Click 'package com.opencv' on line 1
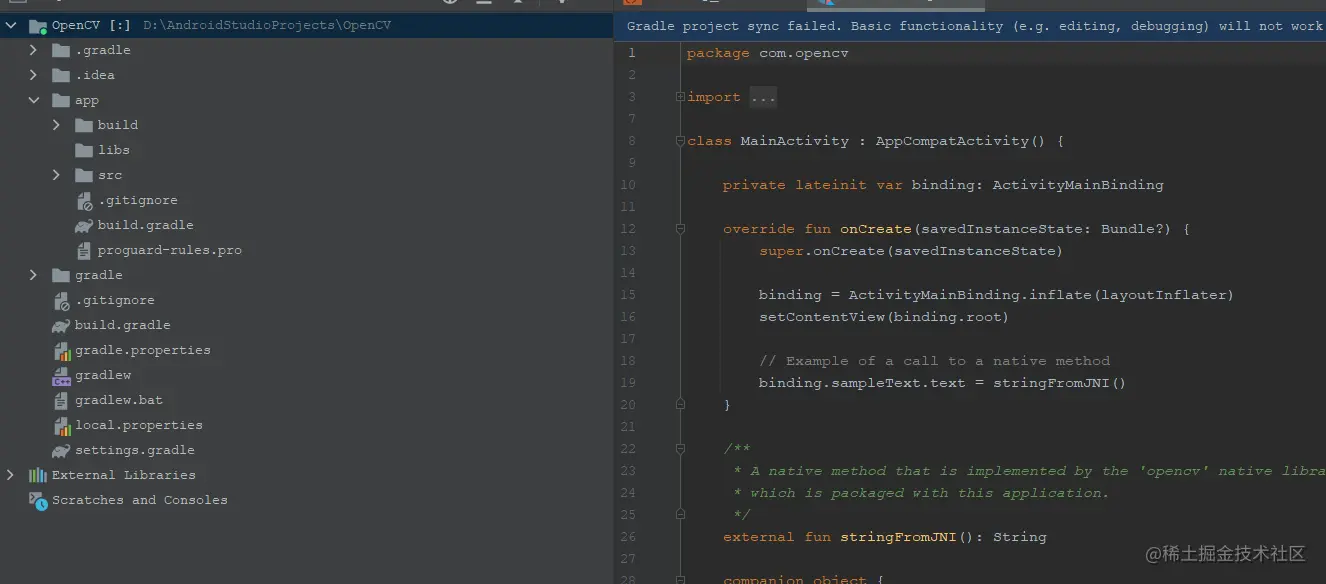Image resolution: width=1326 pixels, height=584 pixels. [767, 53]
